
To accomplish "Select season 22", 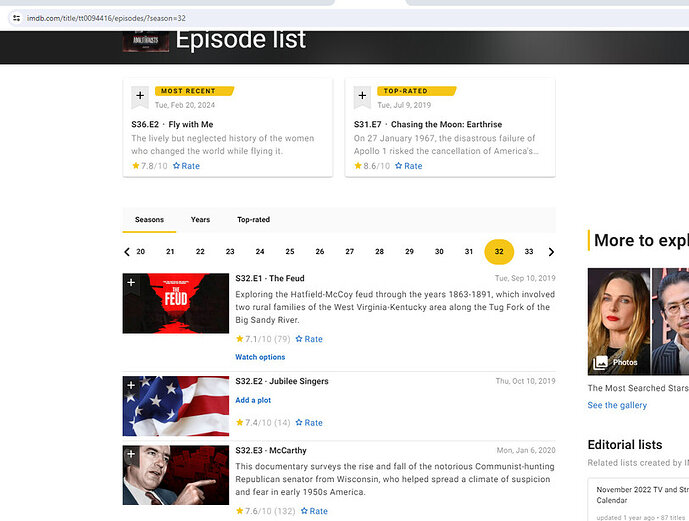I will (x=200, y=252).
